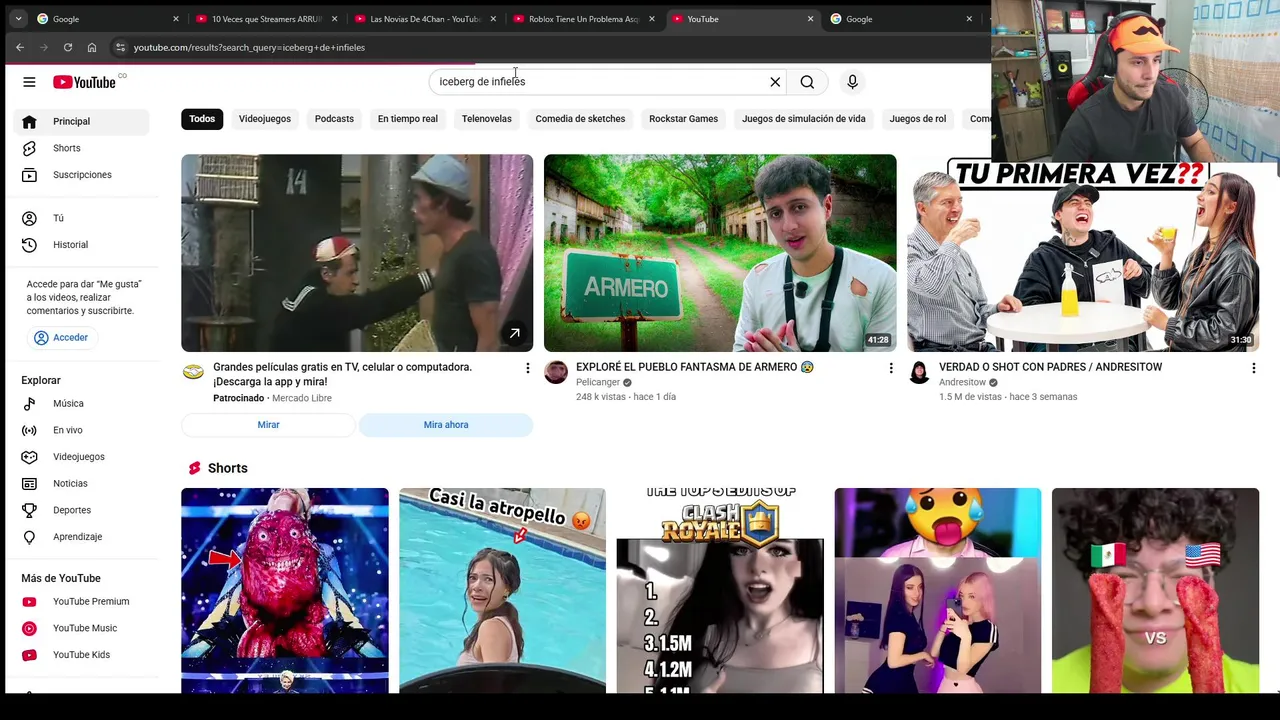Click the Mira ahora button
The width and height of the screenshot is (1280, 720).
(446, 425)
